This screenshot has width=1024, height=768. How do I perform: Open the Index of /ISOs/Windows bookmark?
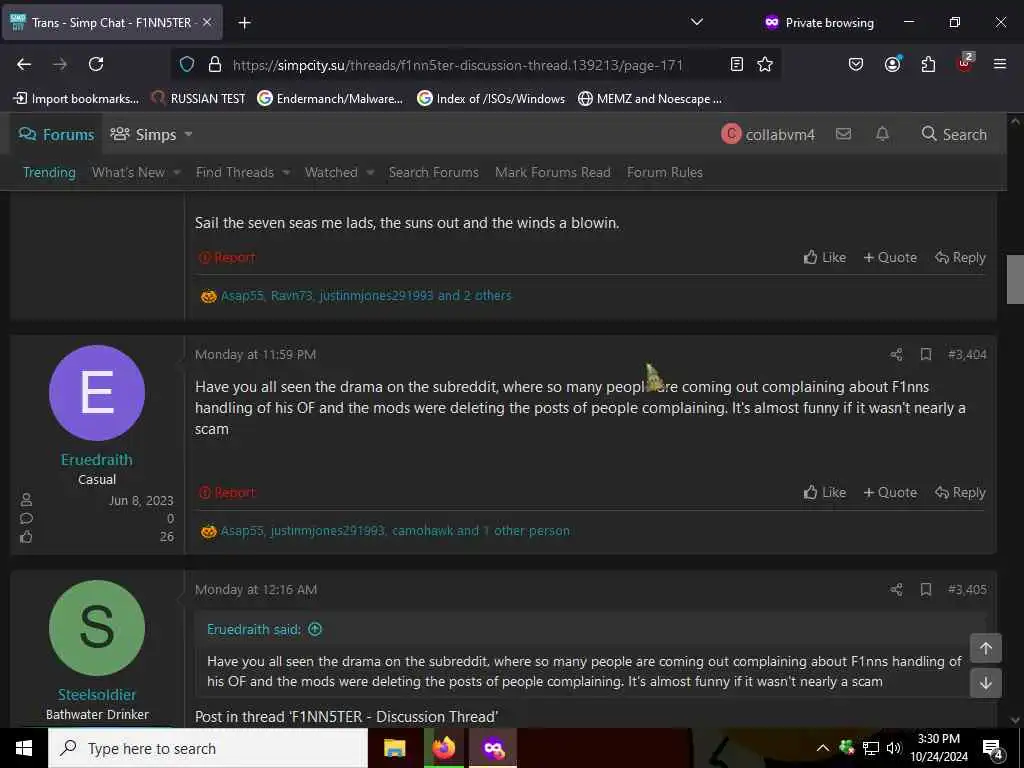(x=491, y=99)
